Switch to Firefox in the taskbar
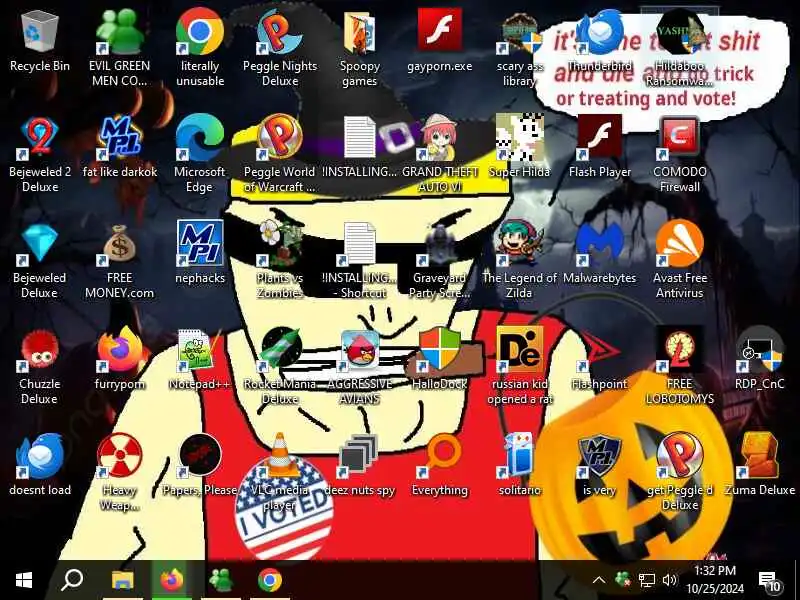Screen dimensions: 800x600 (x=172, y=580)
